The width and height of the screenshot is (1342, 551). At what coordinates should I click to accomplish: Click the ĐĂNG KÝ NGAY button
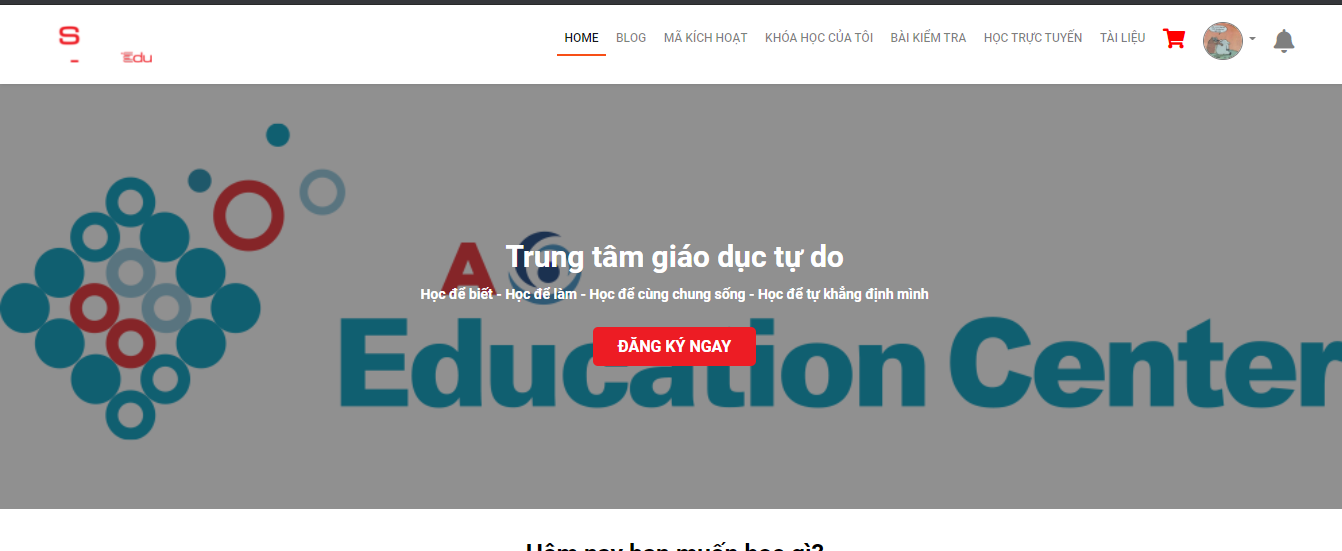[674, 347]
